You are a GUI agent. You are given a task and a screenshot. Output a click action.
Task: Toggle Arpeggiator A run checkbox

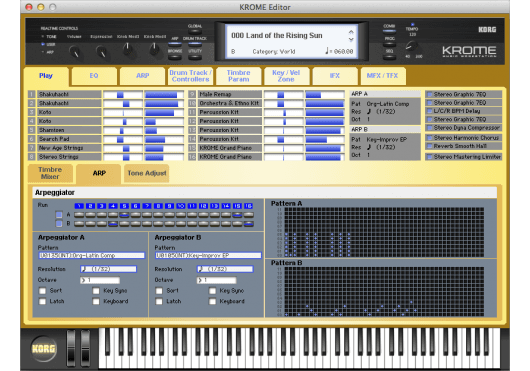(x=59, y=215)
